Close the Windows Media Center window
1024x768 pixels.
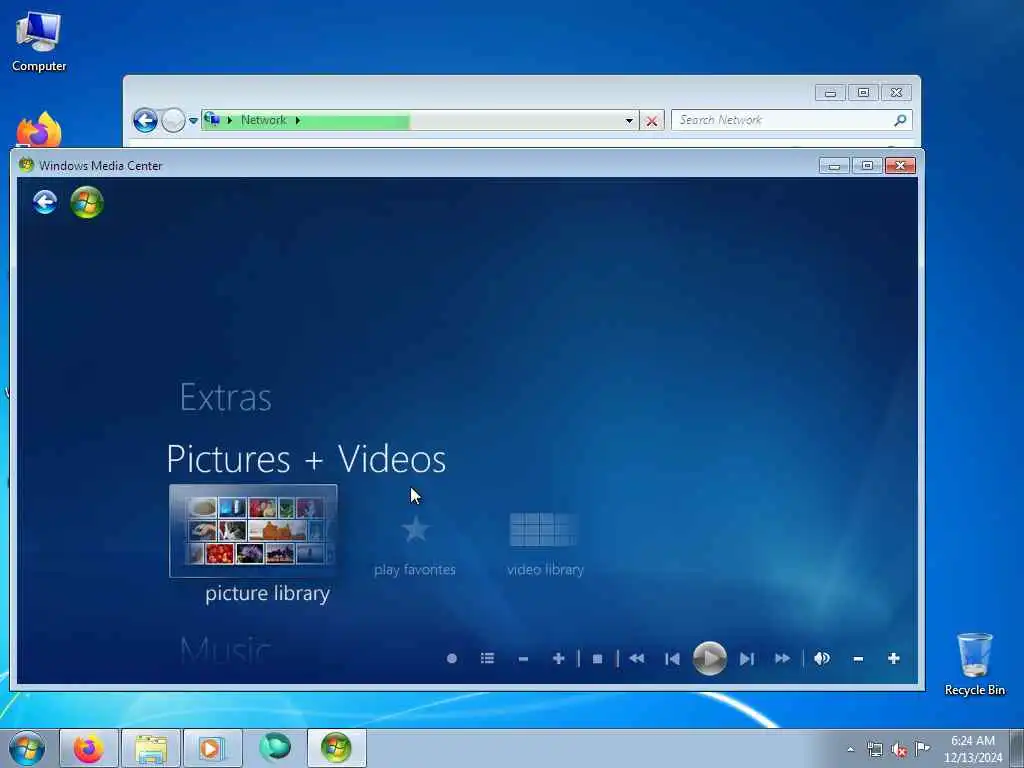901,166
